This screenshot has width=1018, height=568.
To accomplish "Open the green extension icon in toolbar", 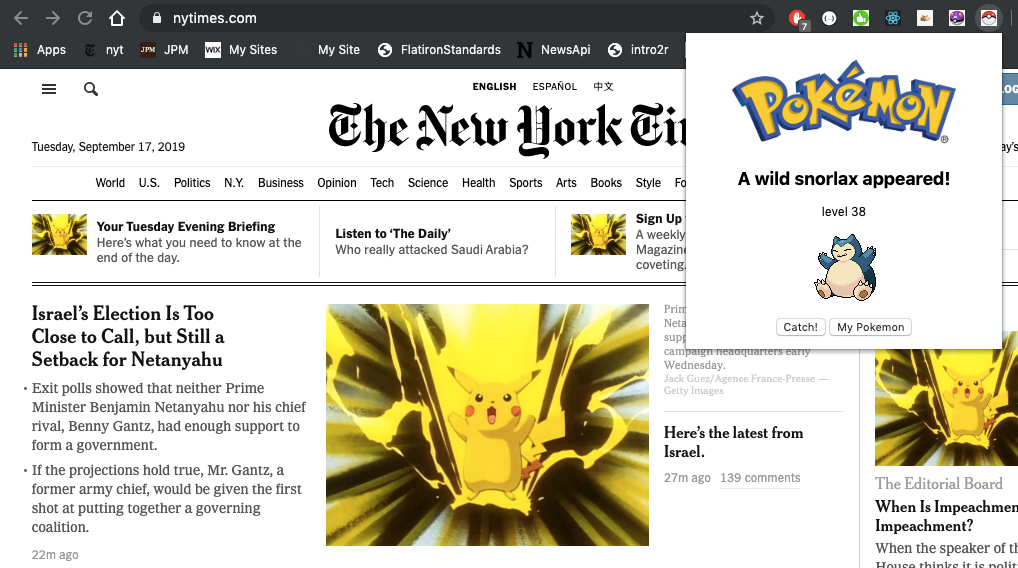I will (861, 18).
